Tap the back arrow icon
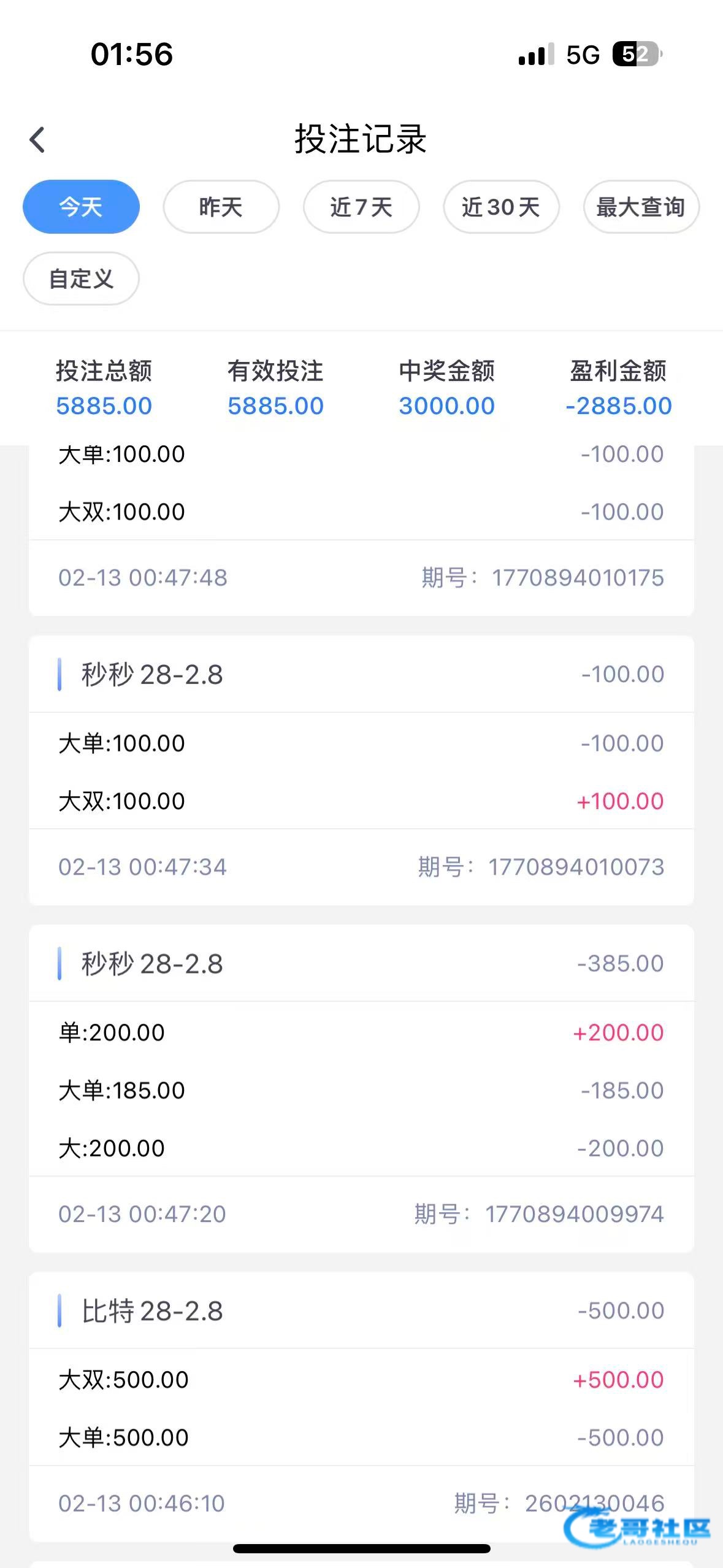The image size is (723, 1568). click(x=37, y=140)
